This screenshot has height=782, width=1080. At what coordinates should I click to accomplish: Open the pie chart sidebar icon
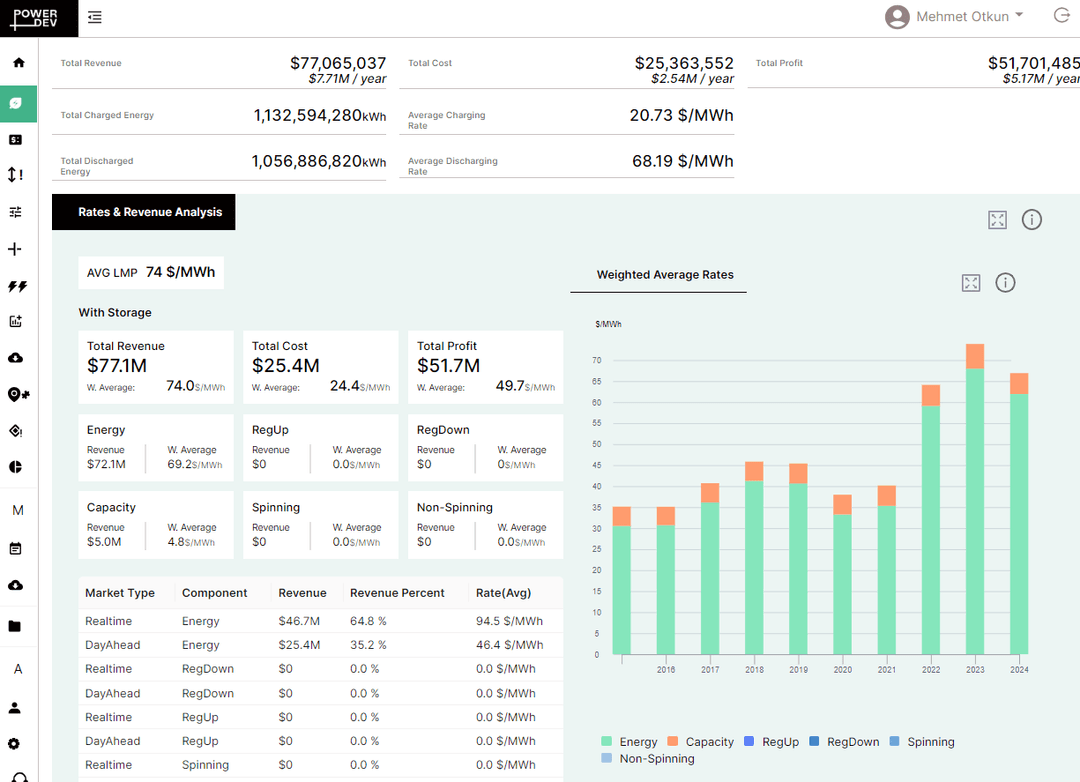16,467
